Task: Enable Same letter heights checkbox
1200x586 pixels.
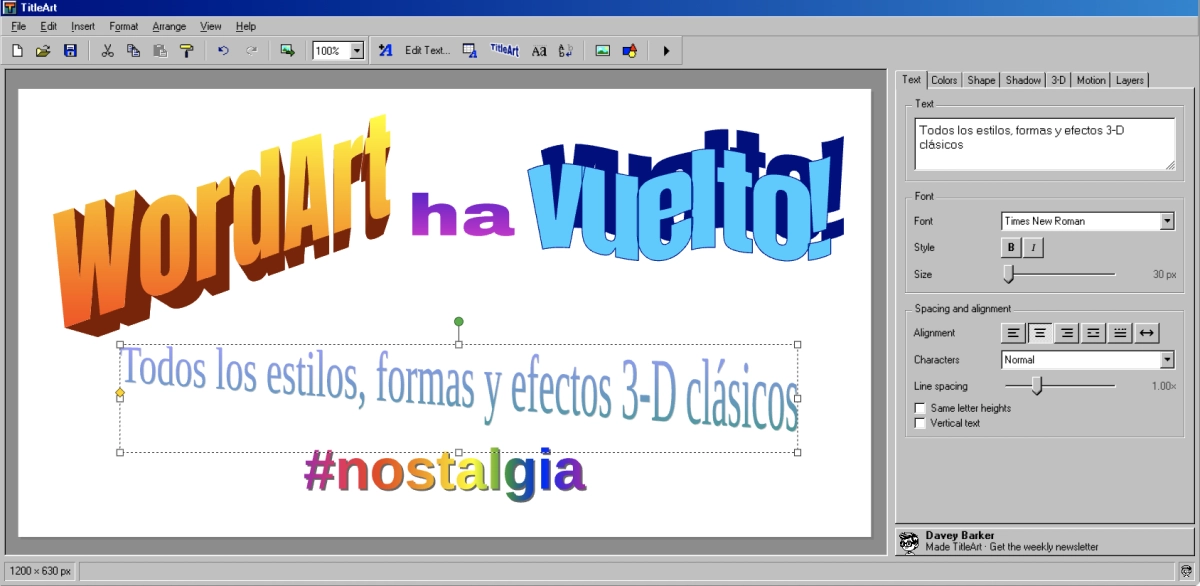Action: [920, 408]
